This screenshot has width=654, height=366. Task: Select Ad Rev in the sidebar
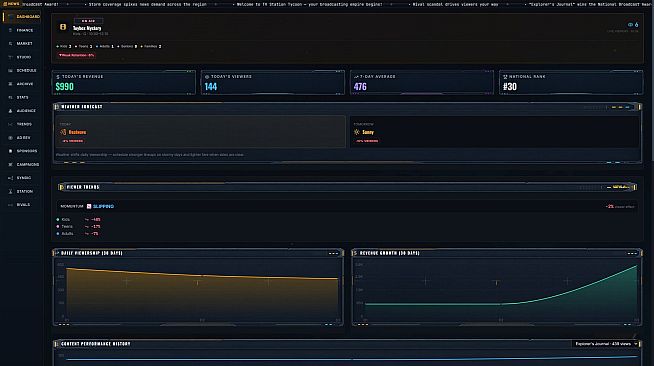23,138
